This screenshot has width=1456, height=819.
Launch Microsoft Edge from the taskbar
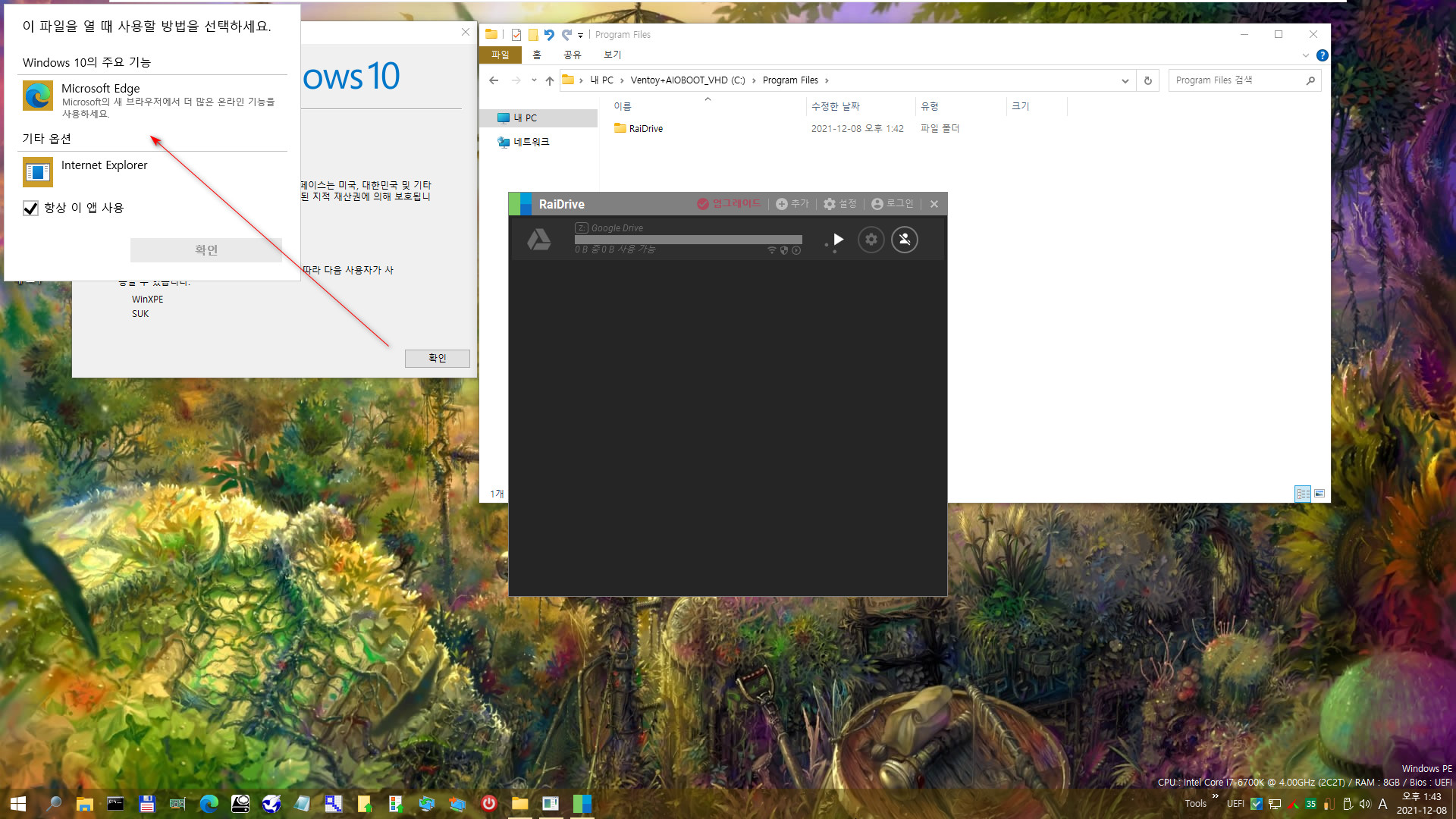click(x=209, y=804)
